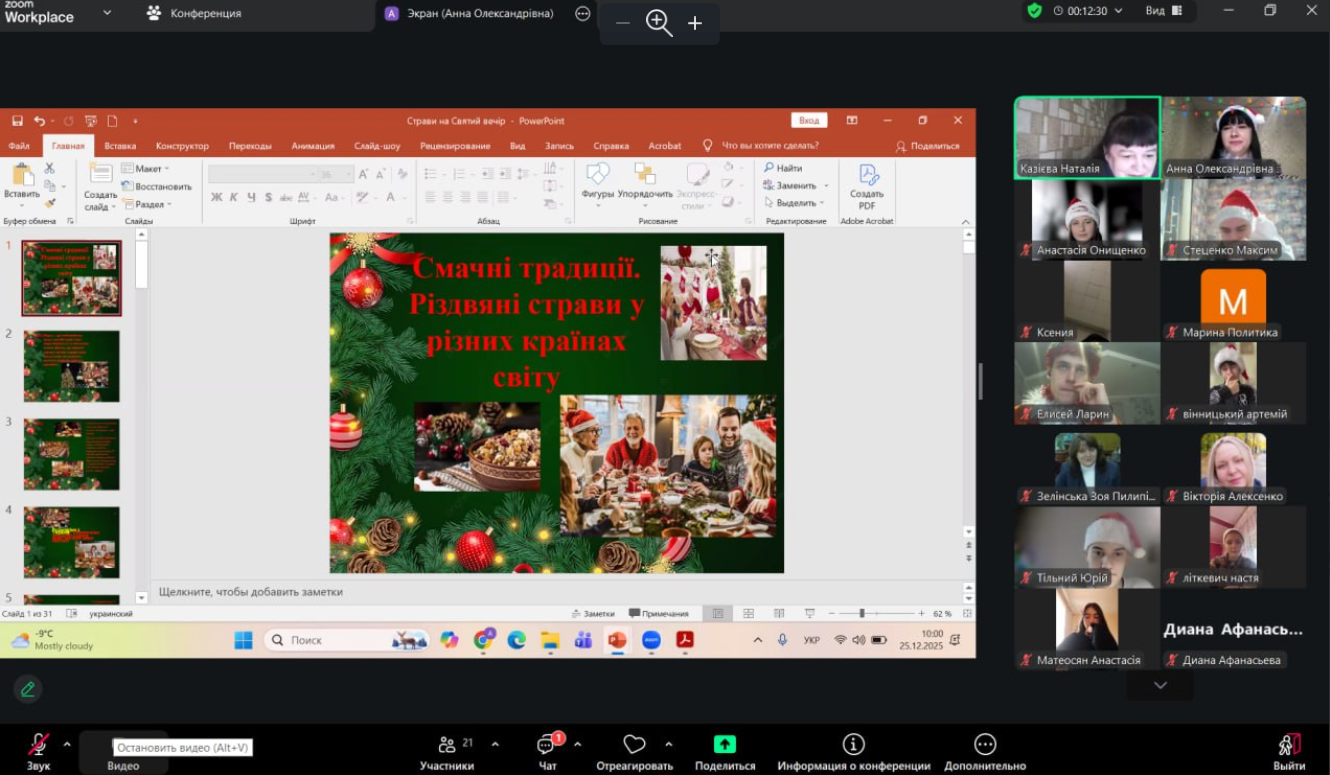1330x775 pixels.
Task: Open screen share options next to presenter name
Action: [583, 13]
